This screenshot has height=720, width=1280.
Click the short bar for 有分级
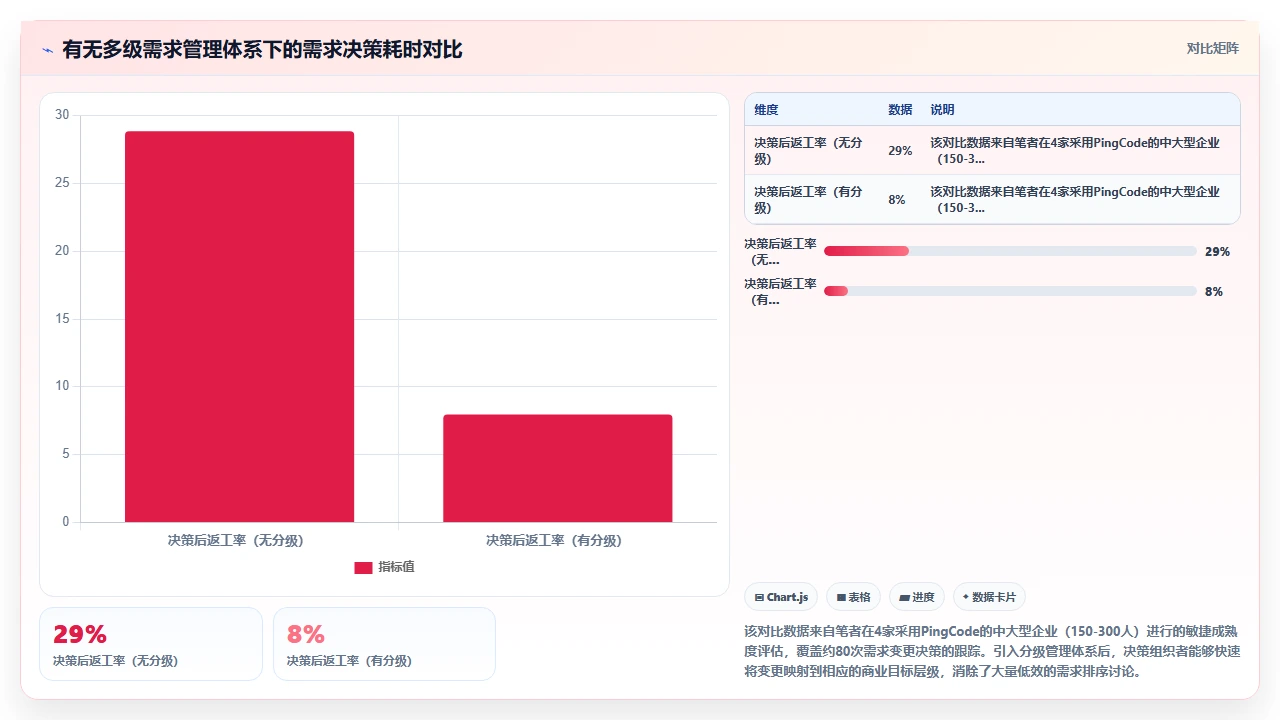pyautogui.click(x=558, y=468)
